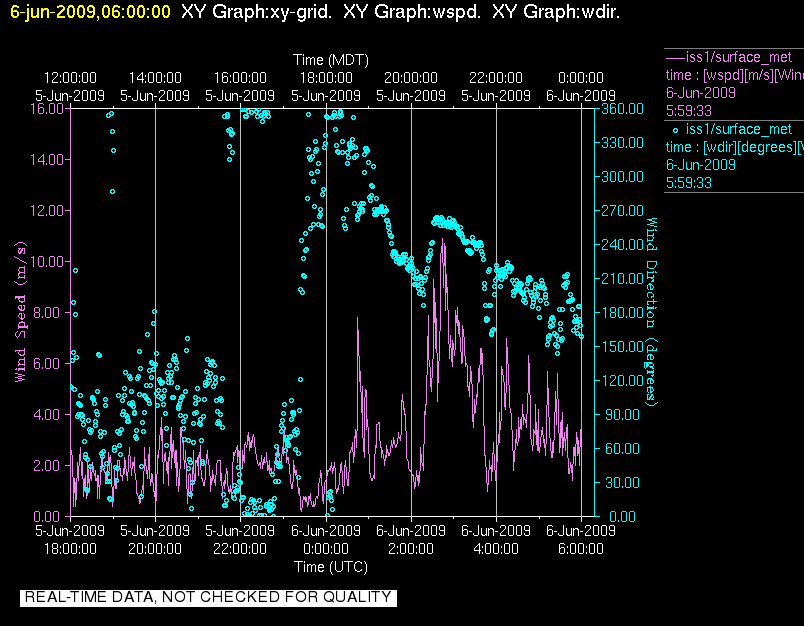Click the 18:00:00 tick on MDT axis
Image resolution: width=804 pixels, height=626 pixels.
[x=326, y=78]
